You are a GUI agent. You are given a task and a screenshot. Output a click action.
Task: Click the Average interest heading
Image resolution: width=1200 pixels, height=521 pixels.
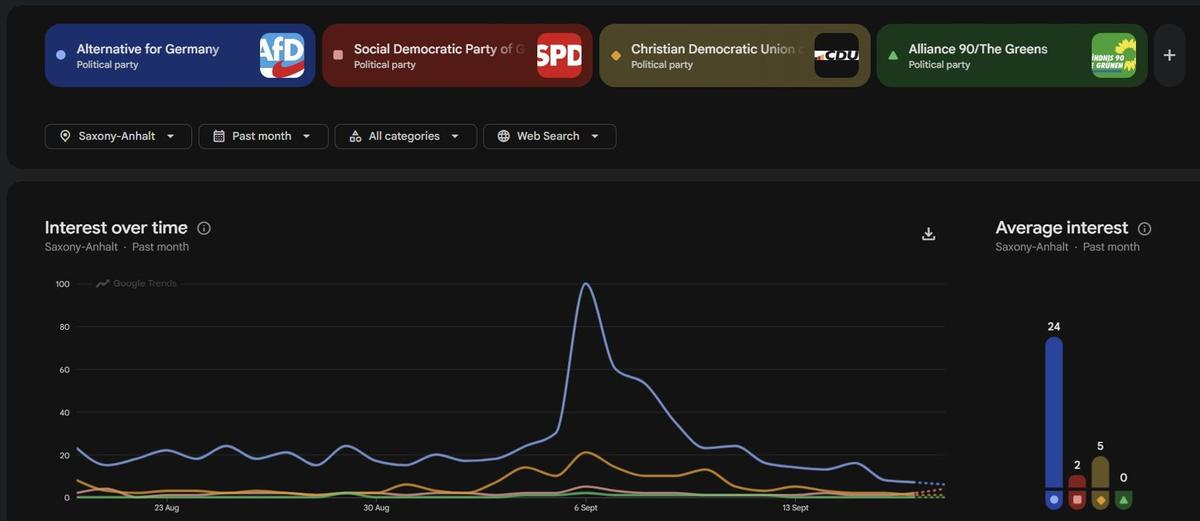(1062, 228)
